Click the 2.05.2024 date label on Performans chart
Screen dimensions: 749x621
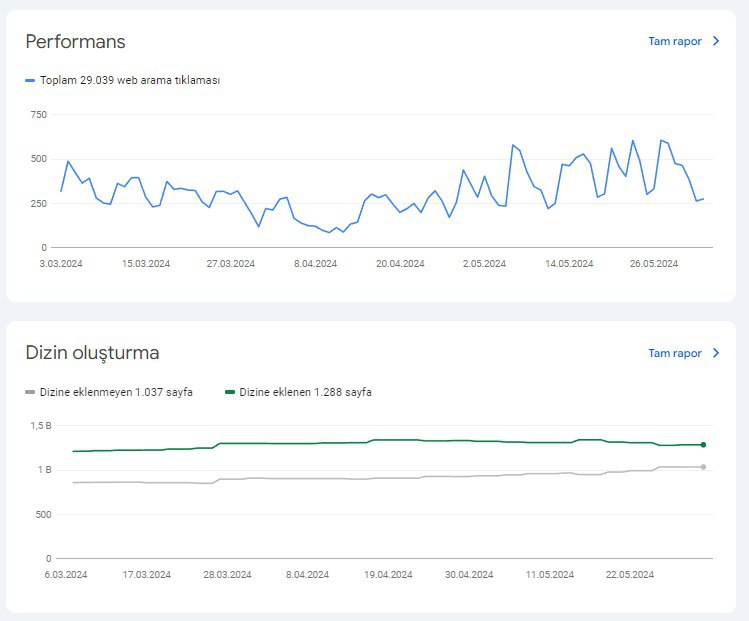pos(484,264)
